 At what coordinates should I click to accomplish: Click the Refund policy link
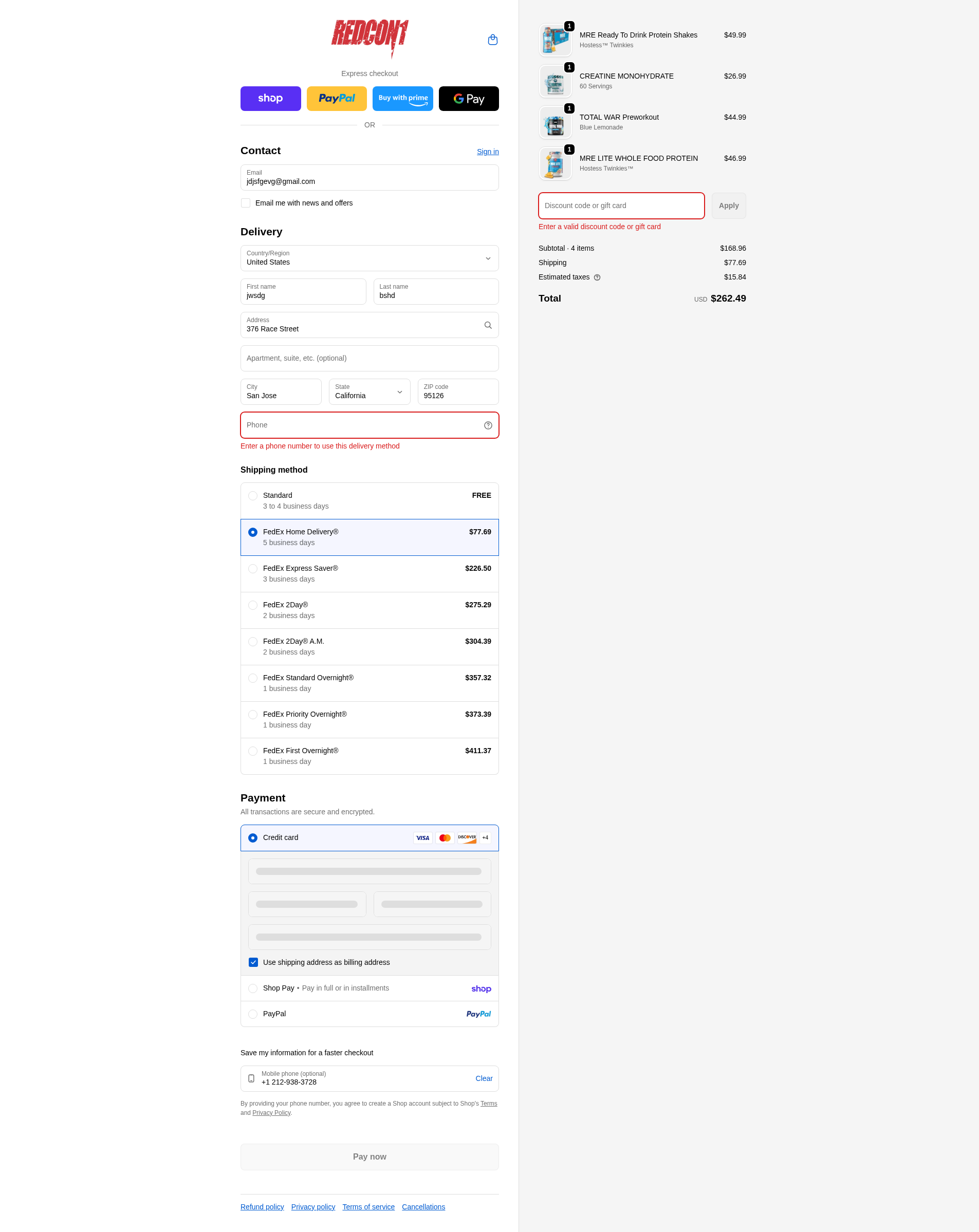[x=262, y=1207]
